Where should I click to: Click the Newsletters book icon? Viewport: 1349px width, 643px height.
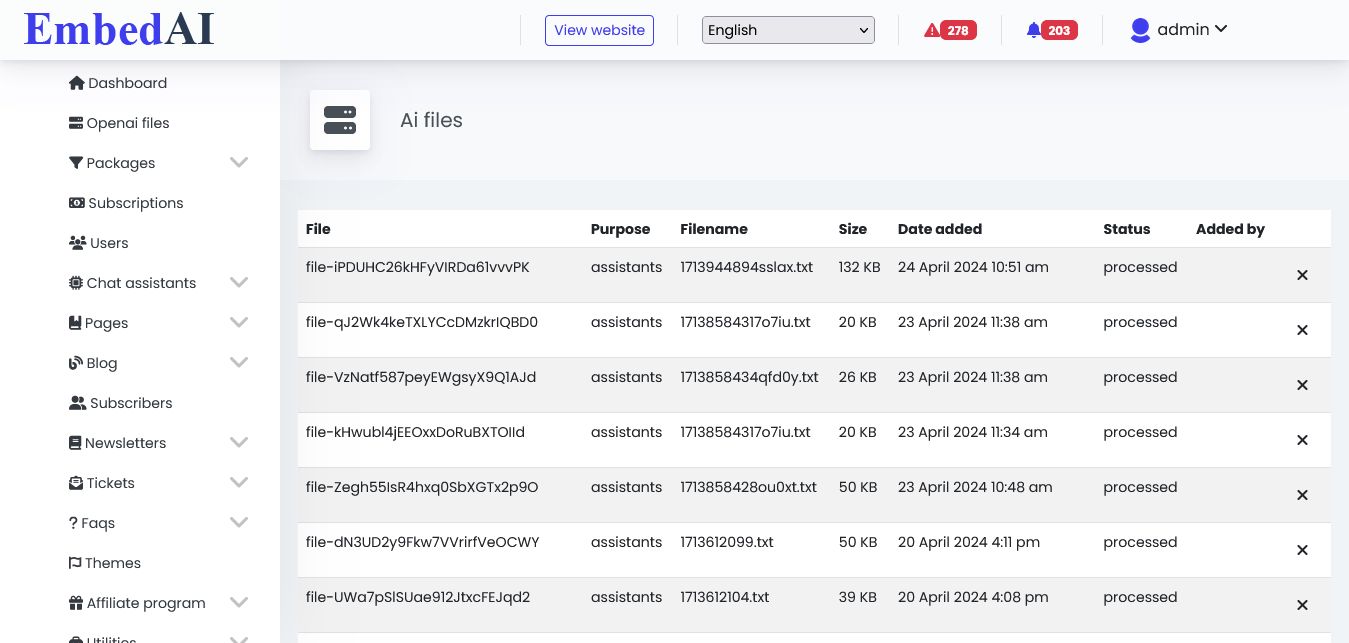click(x=75, y=443)
